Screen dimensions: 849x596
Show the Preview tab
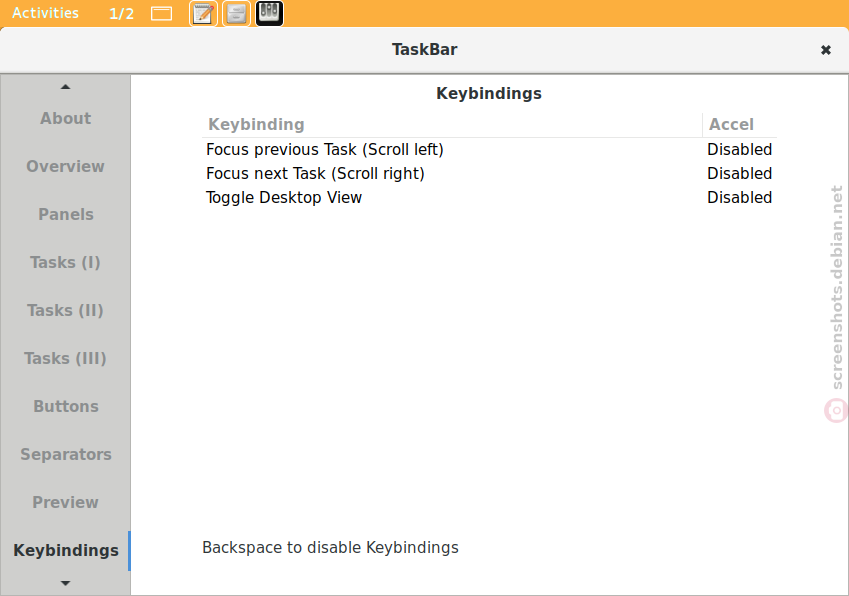pyautogui.click(x=66, y=502)
